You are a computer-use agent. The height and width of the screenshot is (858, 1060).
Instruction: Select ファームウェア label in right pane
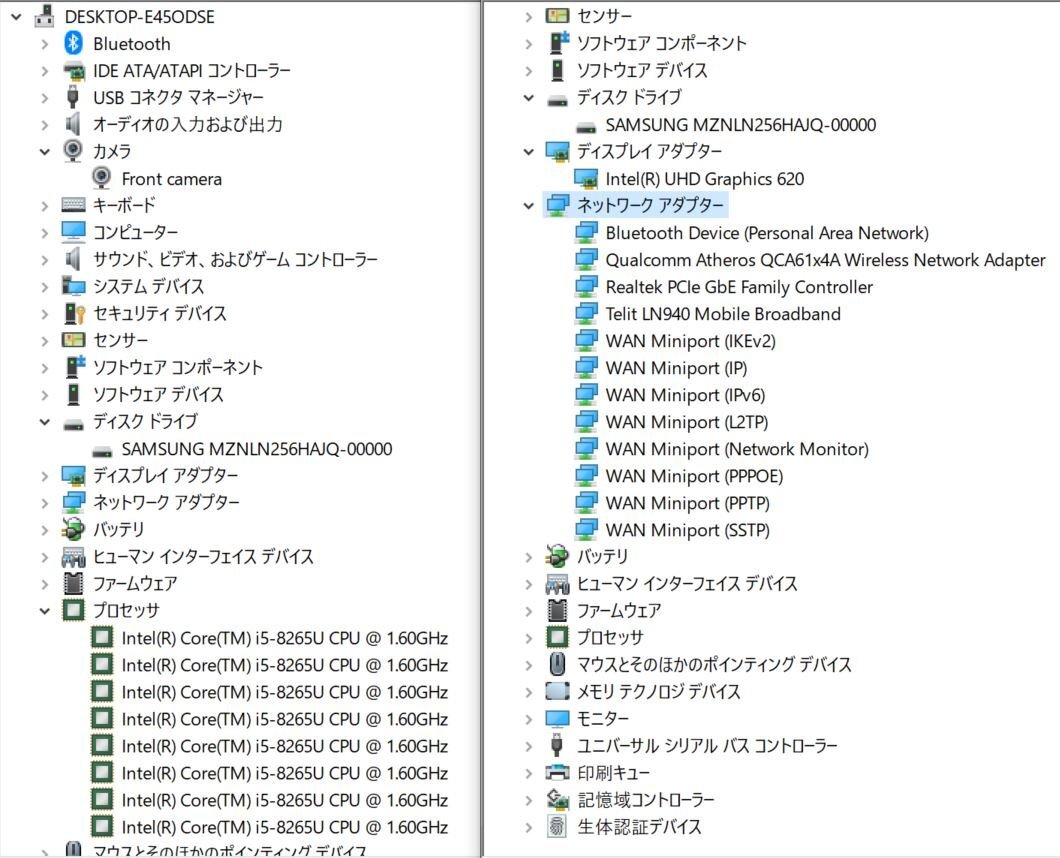pyautogui.click(x=619, y=611)
